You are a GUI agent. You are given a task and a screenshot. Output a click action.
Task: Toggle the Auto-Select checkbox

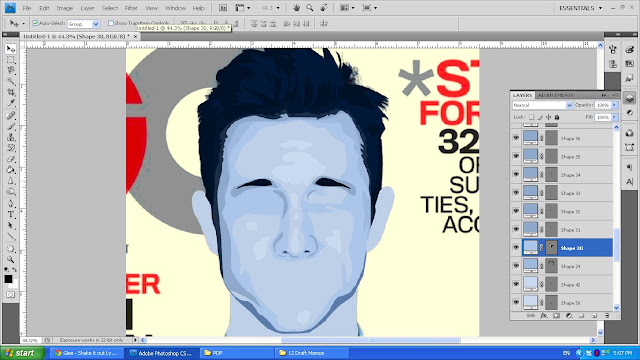[35, 23]
